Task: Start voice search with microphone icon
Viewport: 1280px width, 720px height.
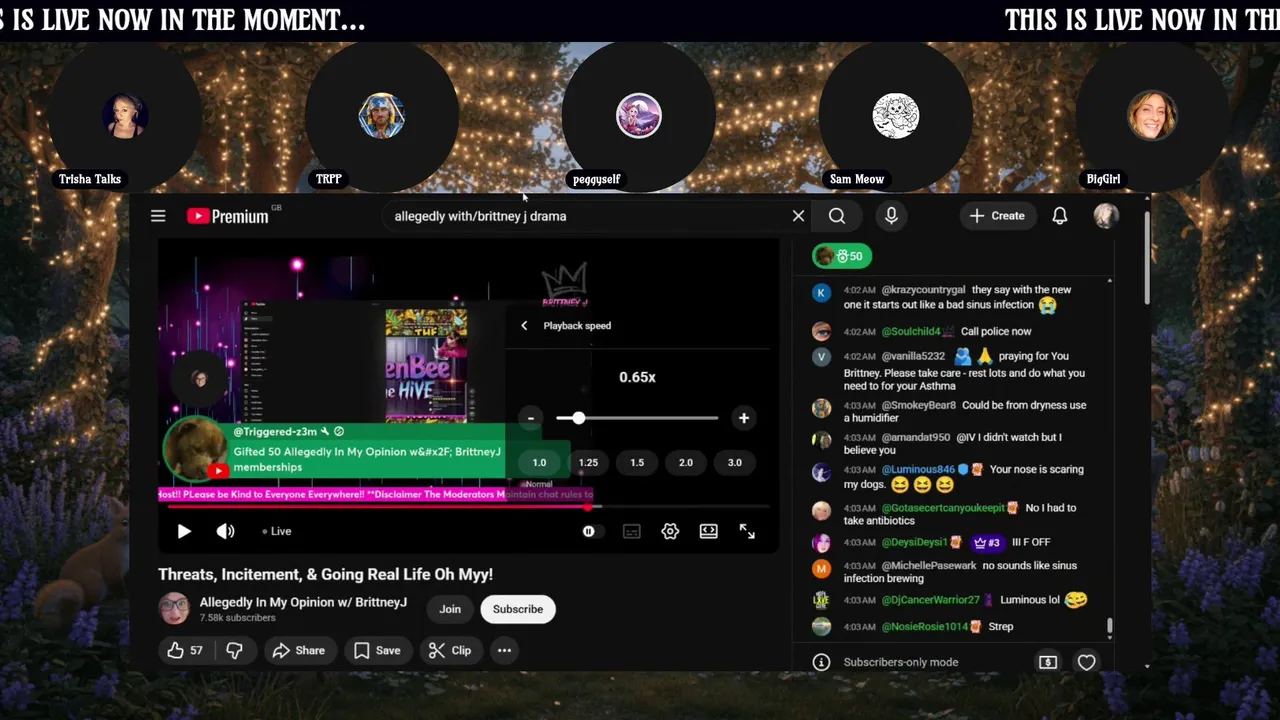Action: (x=891, y=216)
